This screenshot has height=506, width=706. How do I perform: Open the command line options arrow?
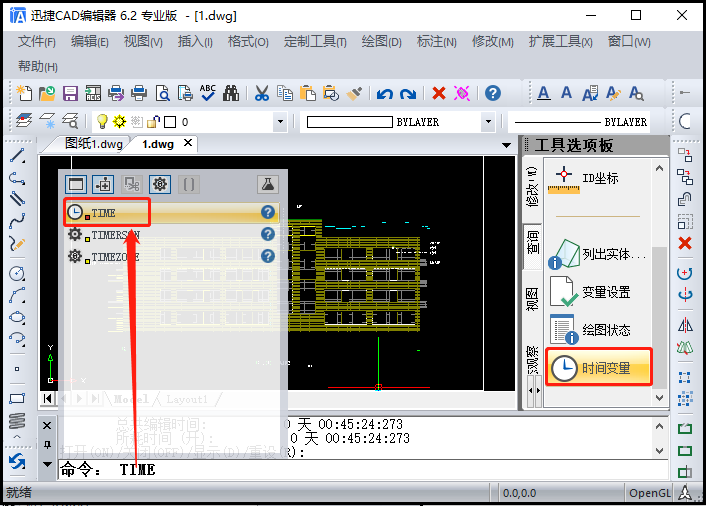click(x=47, y=464)
